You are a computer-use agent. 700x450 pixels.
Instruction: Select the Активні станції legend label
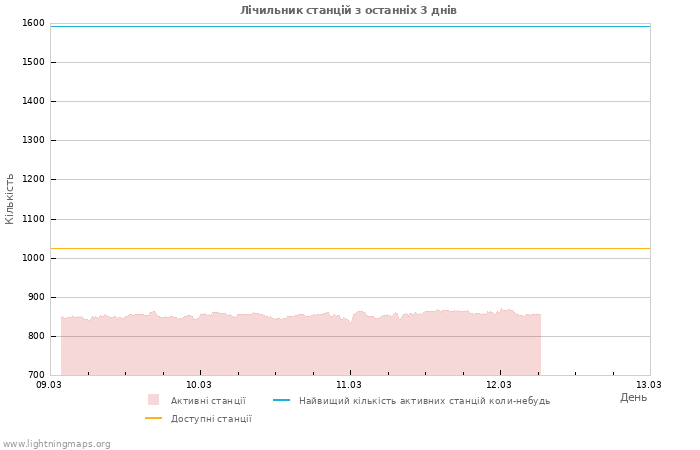coord(208,401)
